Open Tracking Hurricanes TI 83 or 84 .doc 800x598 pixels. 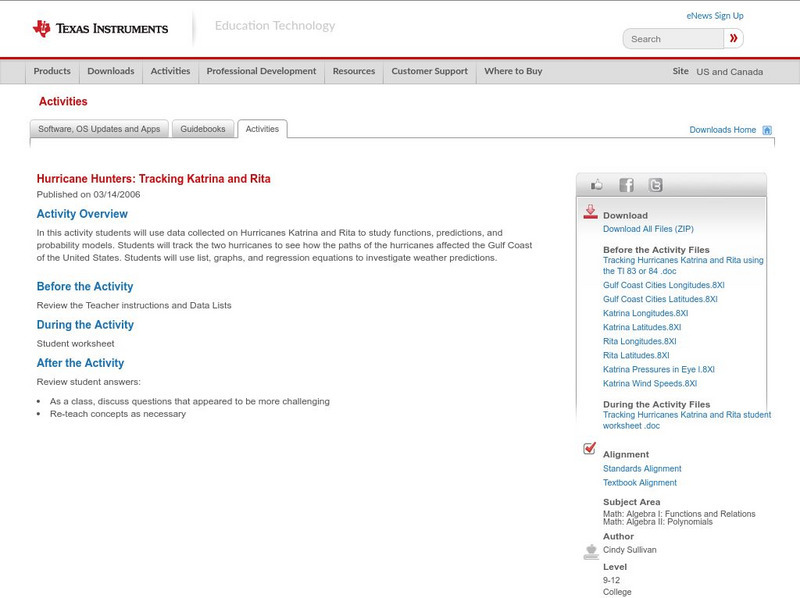(683, 265)
